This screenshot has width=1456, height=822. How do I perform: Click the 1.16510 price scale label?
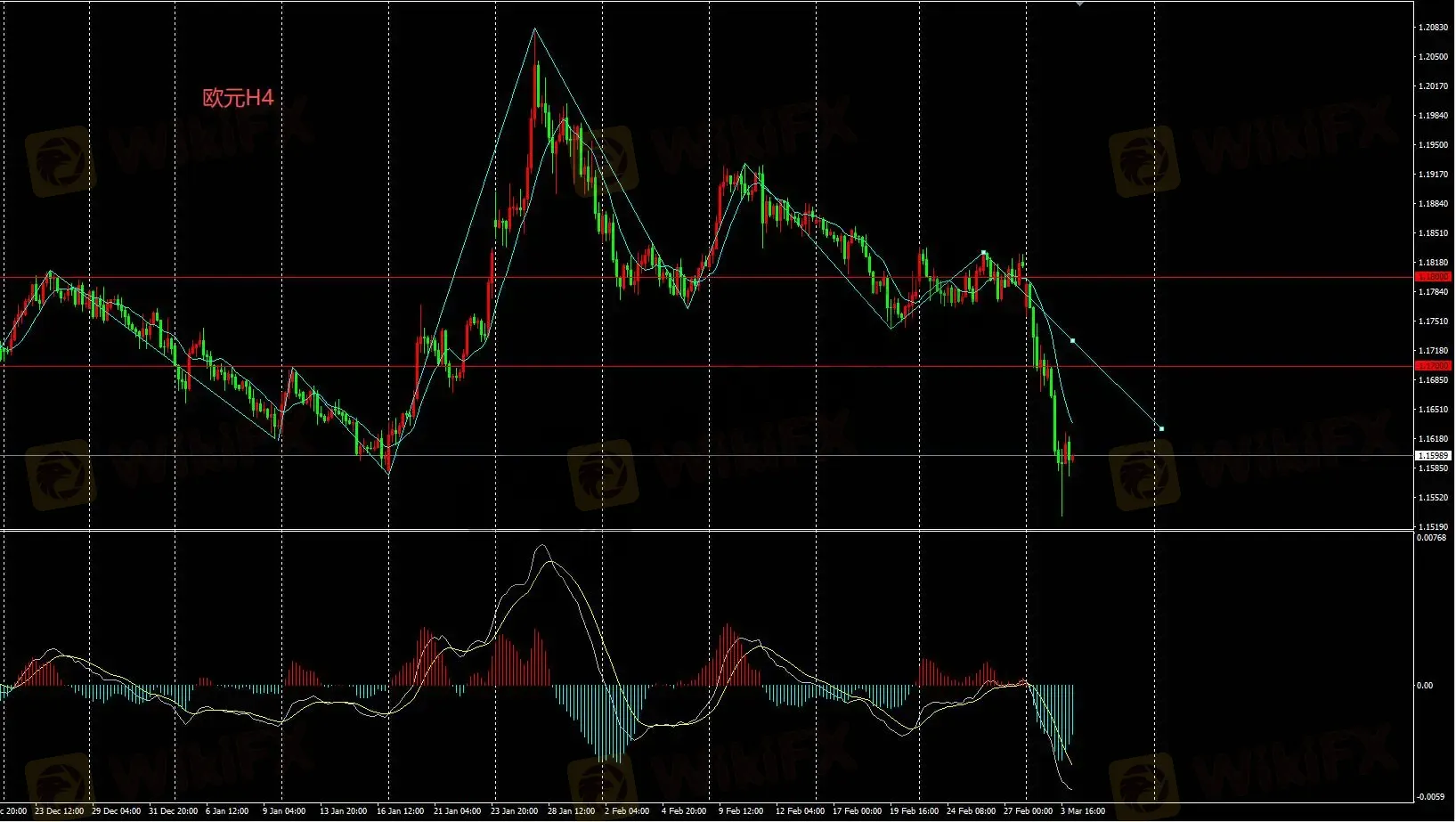(1433, 410)
